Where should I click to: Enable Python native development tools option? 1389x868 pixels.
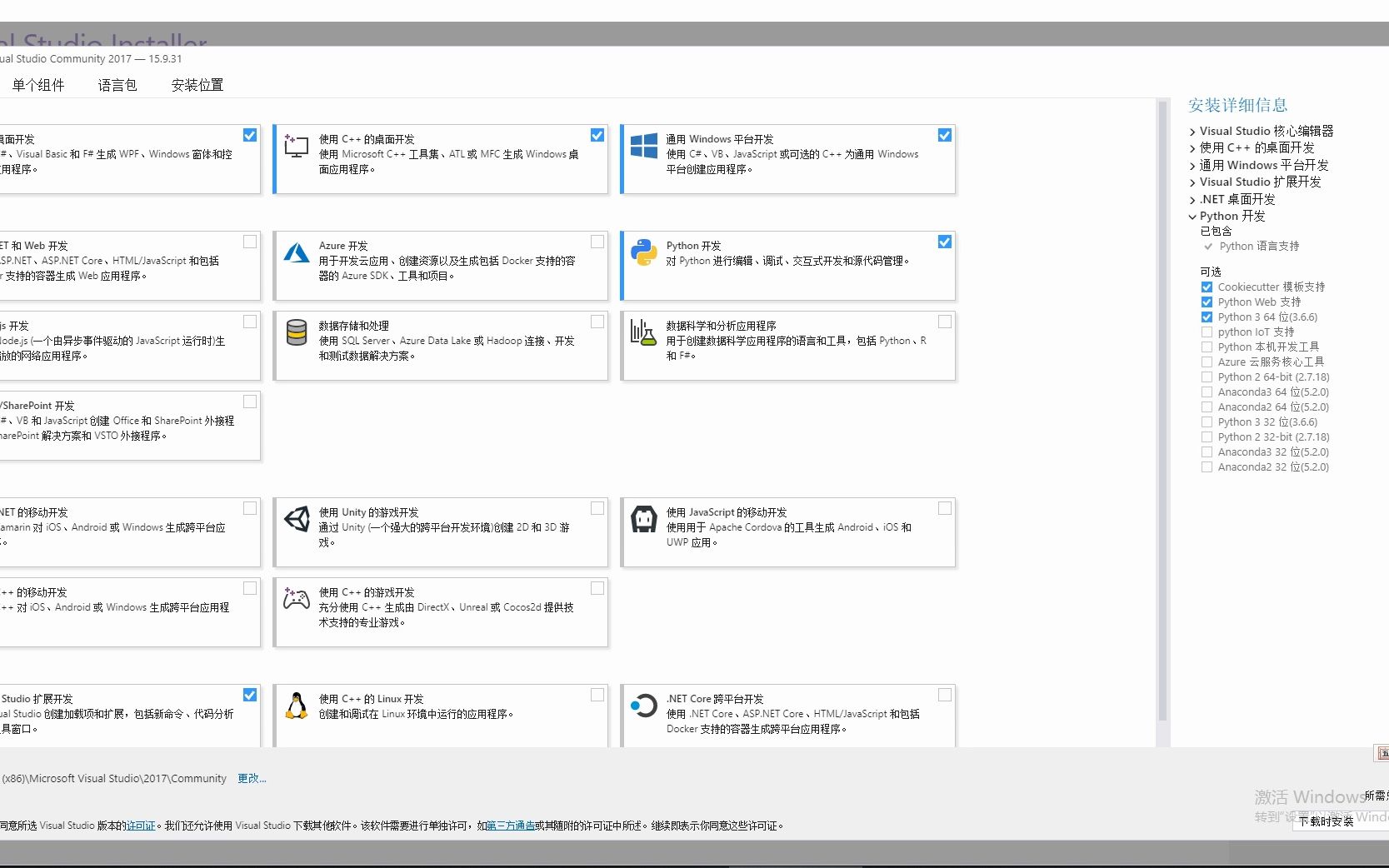pos(1207,347)
